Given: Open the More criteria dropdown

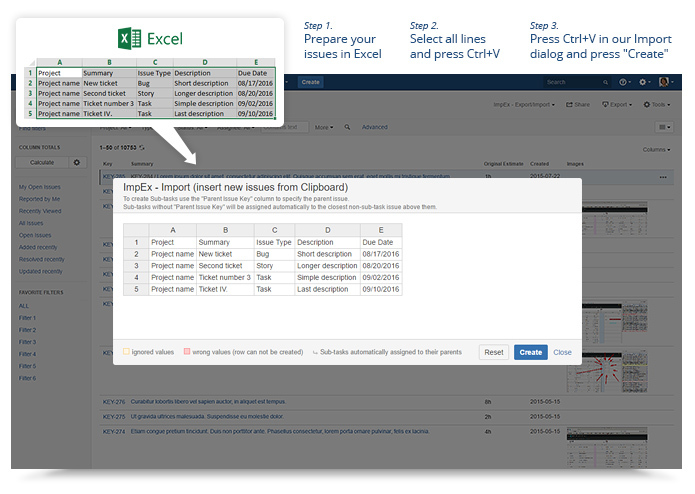Looking at the screenshot, I should (324, 127).
